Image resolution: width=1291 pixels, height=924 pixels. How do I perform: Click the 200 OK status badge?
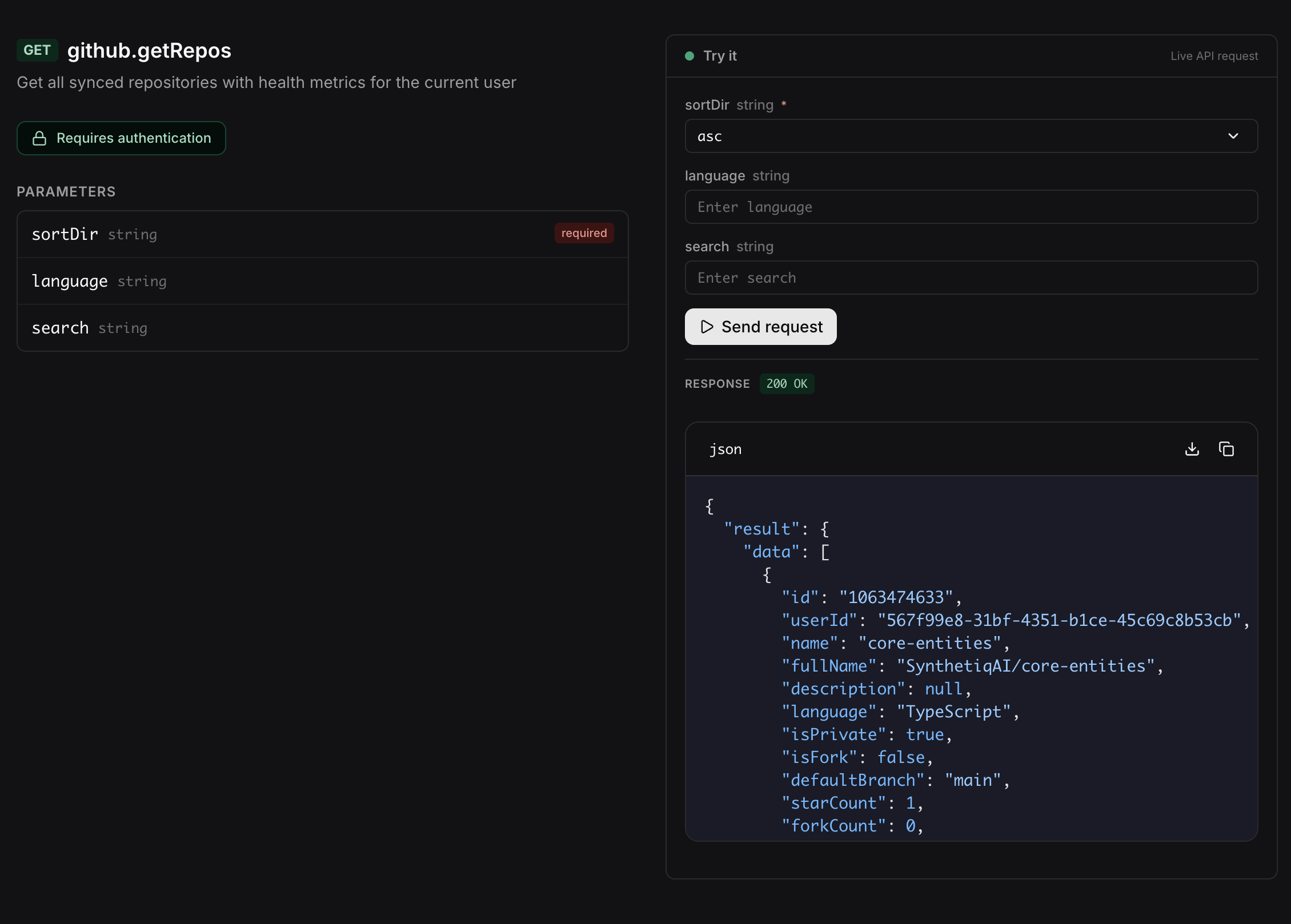787,384
